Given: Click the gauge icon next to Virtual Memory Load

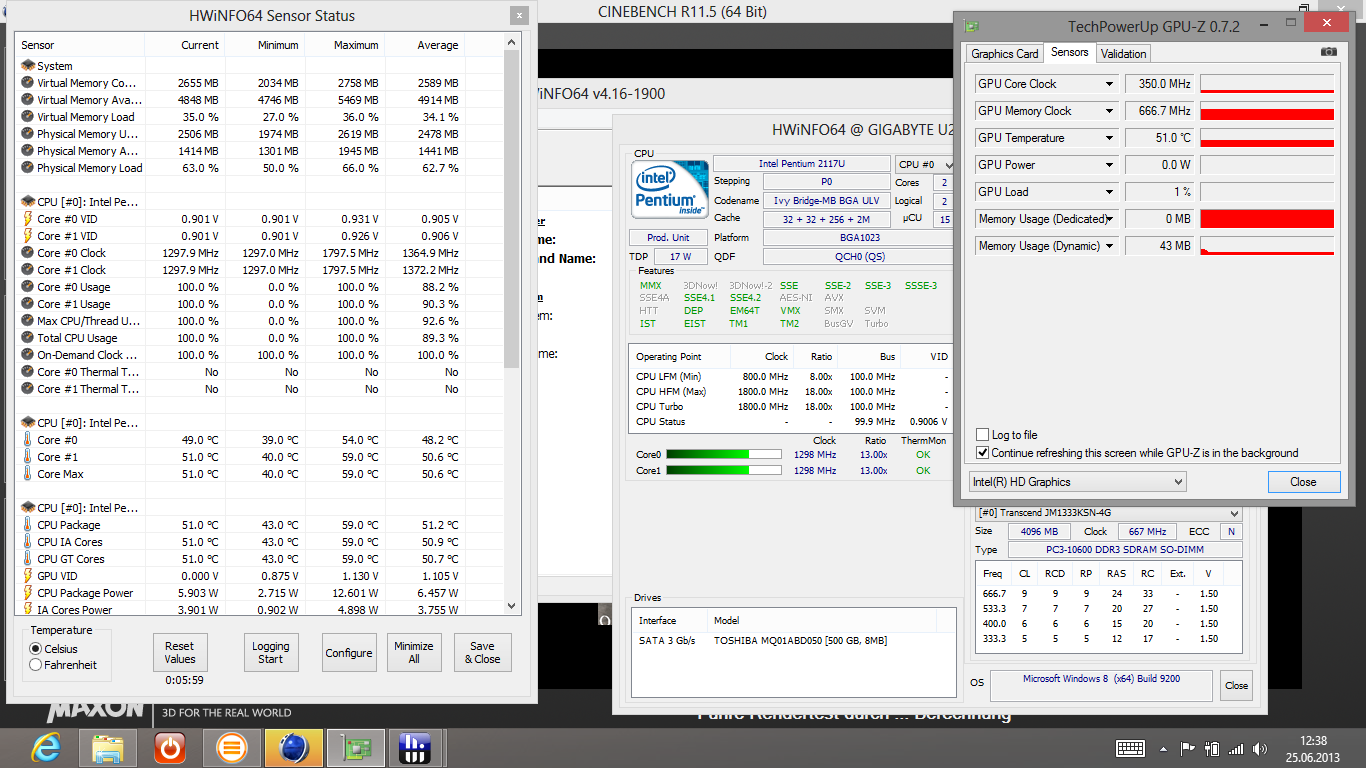Looking at the screenshot, I should click(28, 117).
